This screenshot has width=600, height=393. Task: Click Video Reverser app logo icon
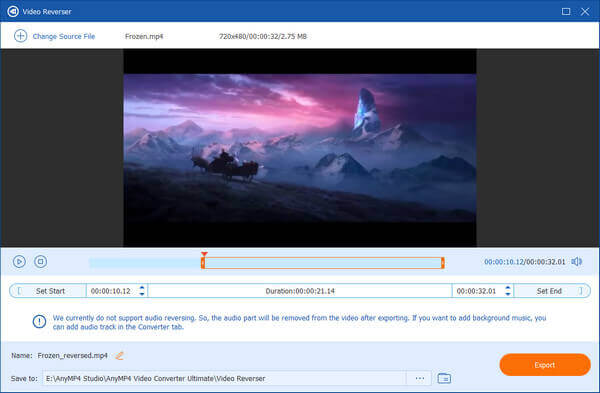coord(13,11)
